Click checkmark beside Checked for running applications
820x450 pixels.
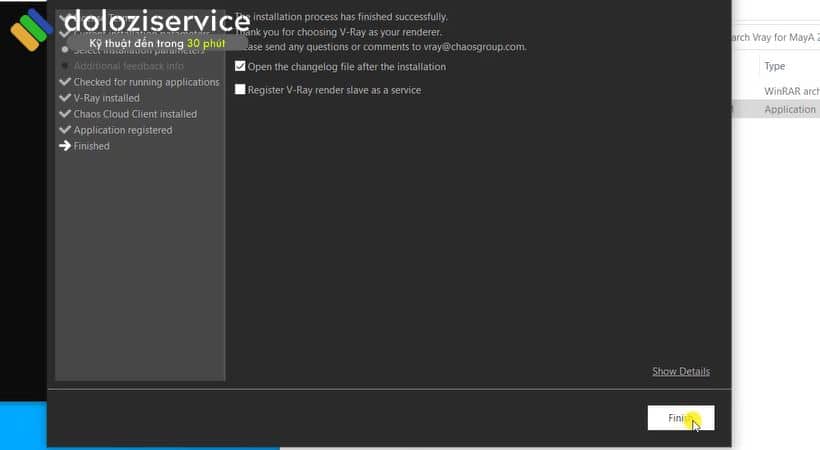tap(65, 82)
